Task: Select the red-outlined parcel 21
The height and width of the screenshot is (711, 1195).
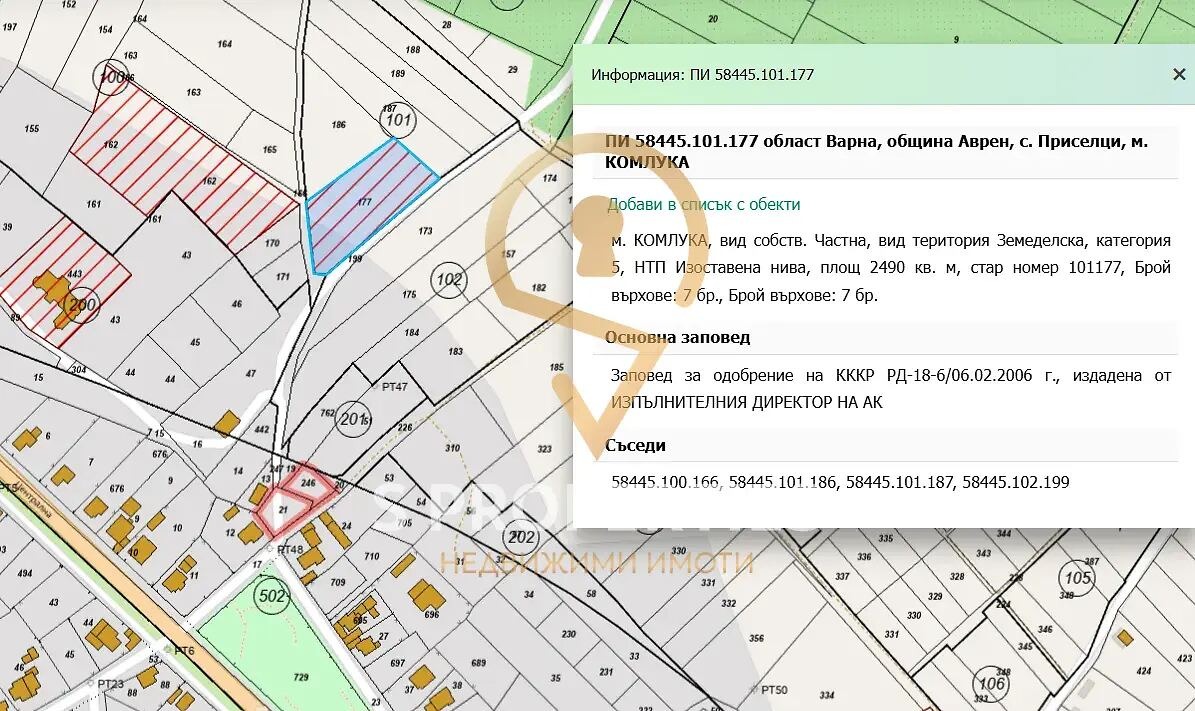Action: pos(283,510)
